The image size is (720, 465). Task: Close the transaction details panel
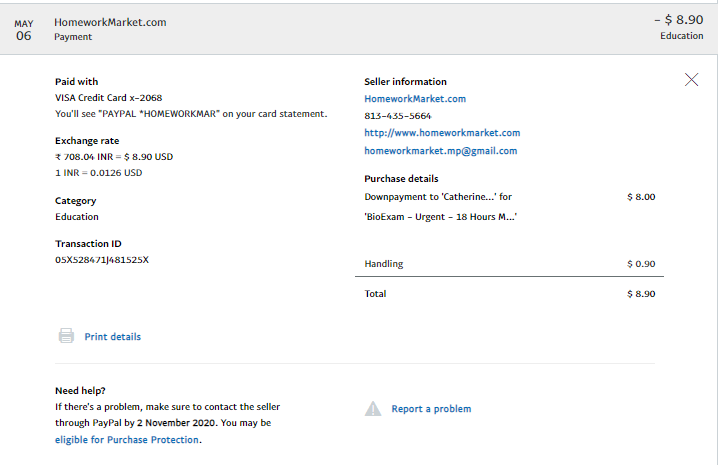691,80
